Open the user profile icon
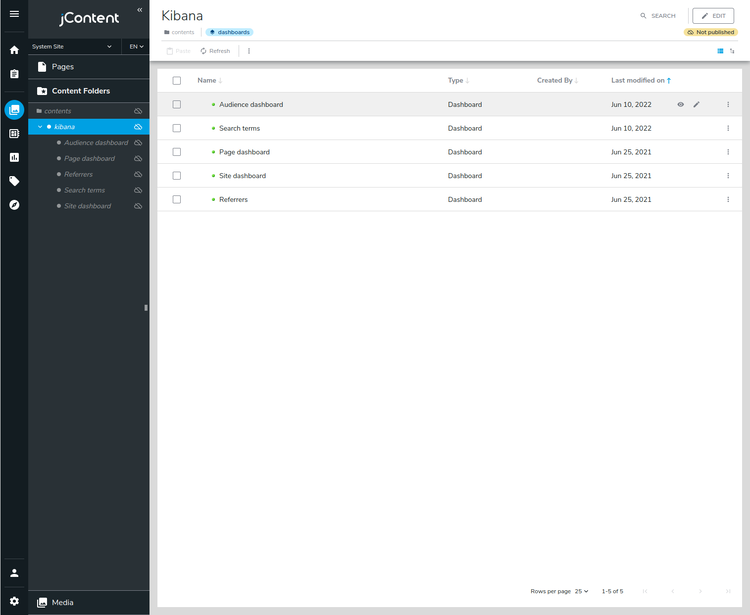The height and width of the screenshot is (615, 750). point(14,573)
